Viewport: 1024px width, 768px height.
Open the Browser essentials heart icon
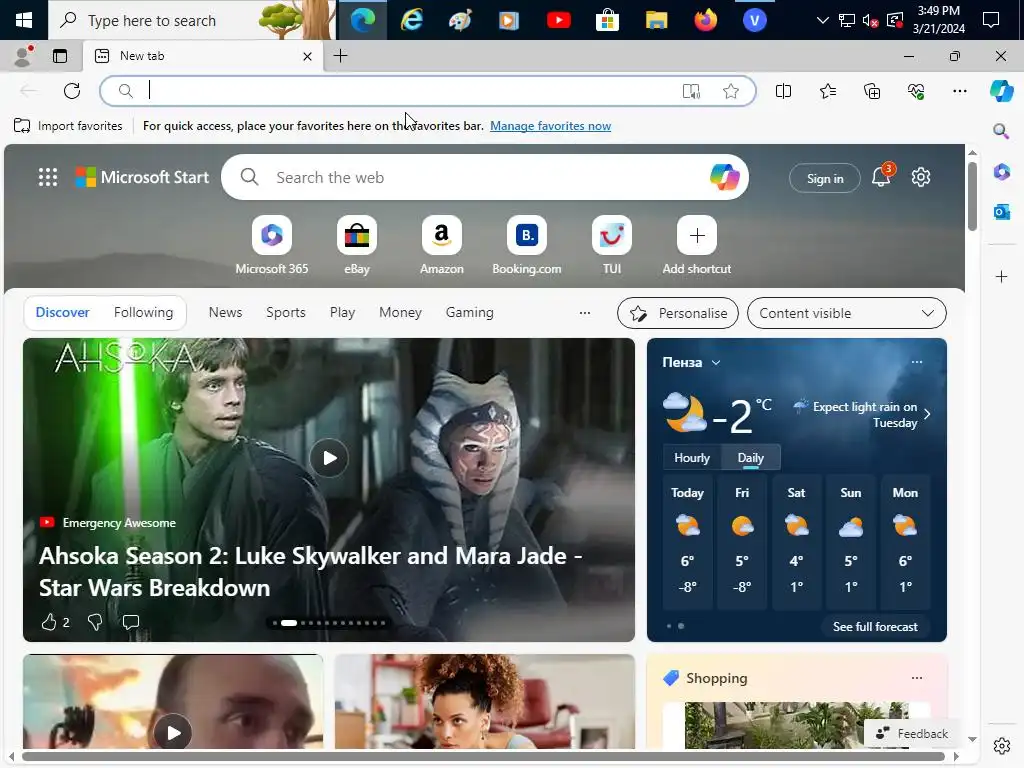point(916,91)
